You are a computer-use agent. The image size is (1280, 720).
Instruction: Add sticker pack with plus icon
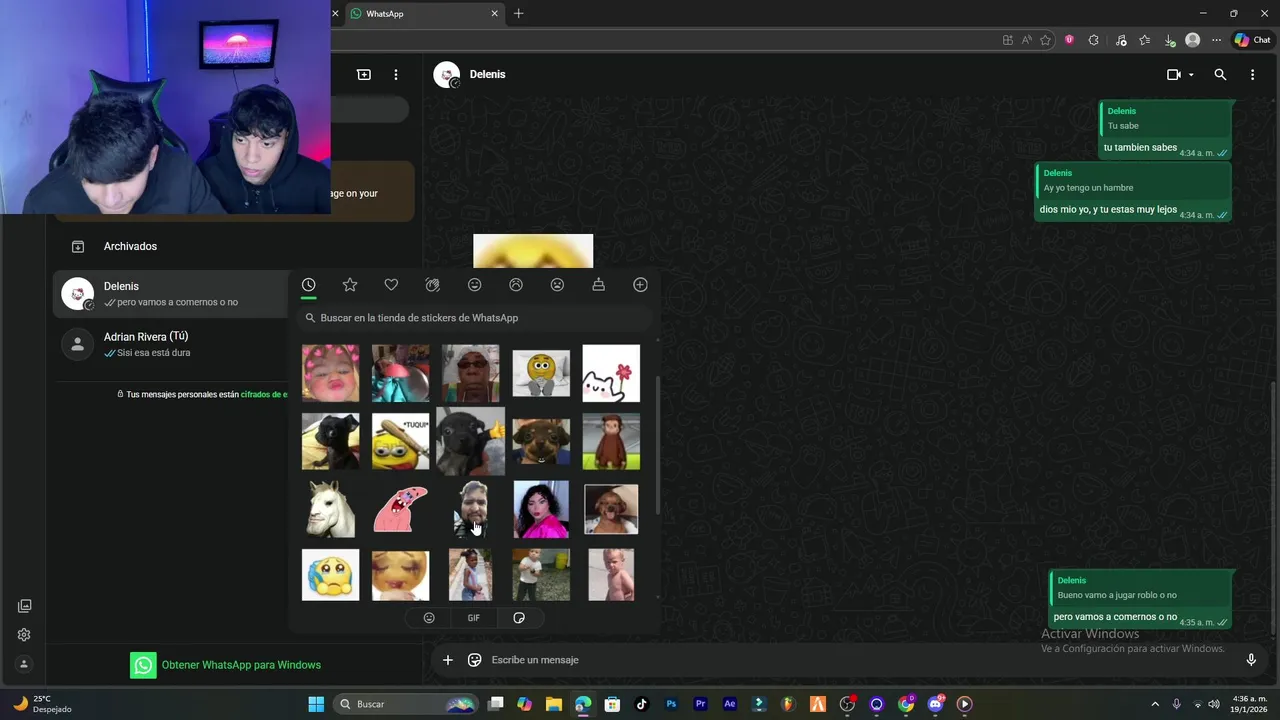[640, 285]
